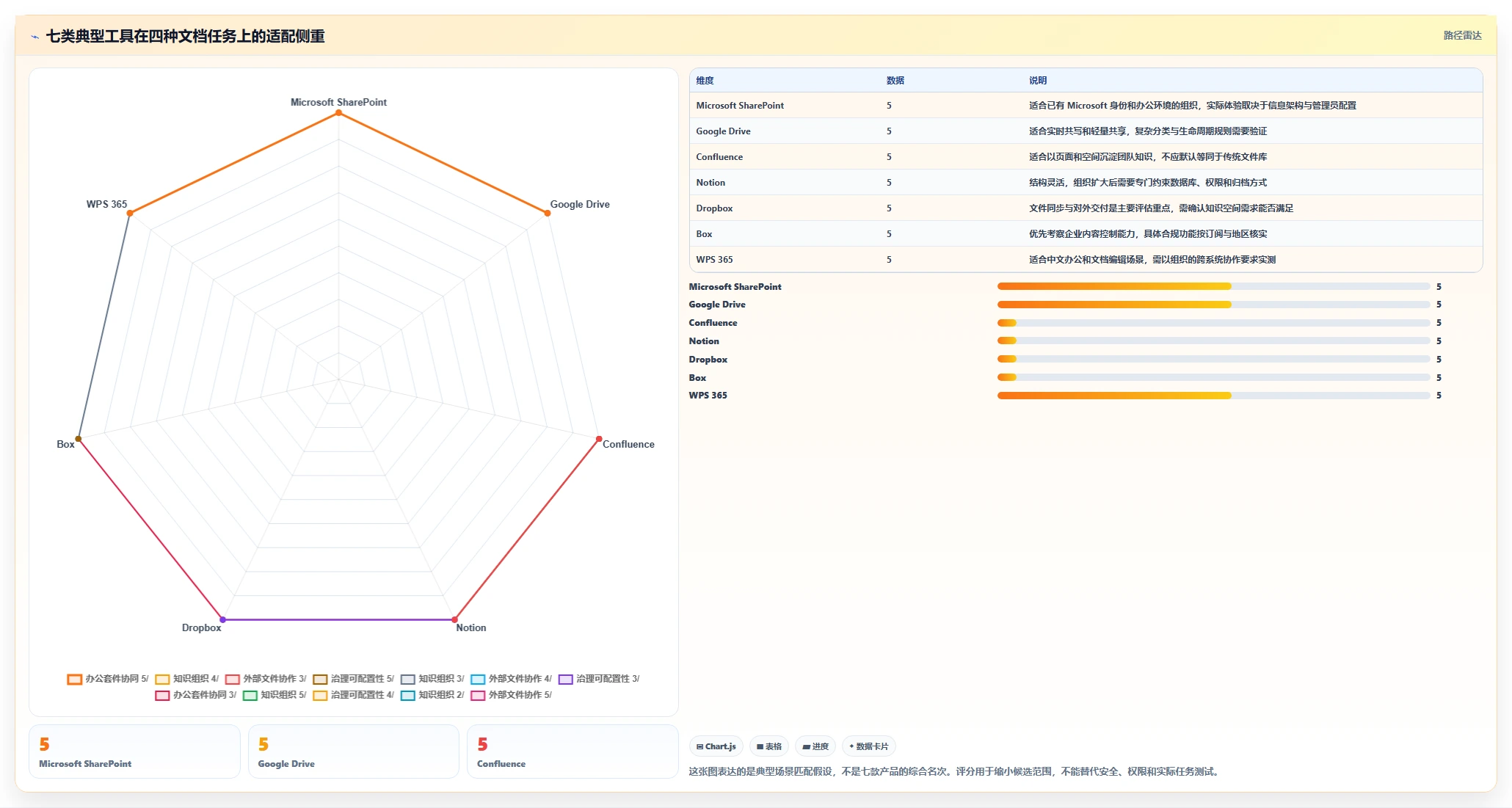Toggle legend entry 外部文件协作 5/
The width and height of the screenshot is (1512, 808).
(x=512, y=695)
